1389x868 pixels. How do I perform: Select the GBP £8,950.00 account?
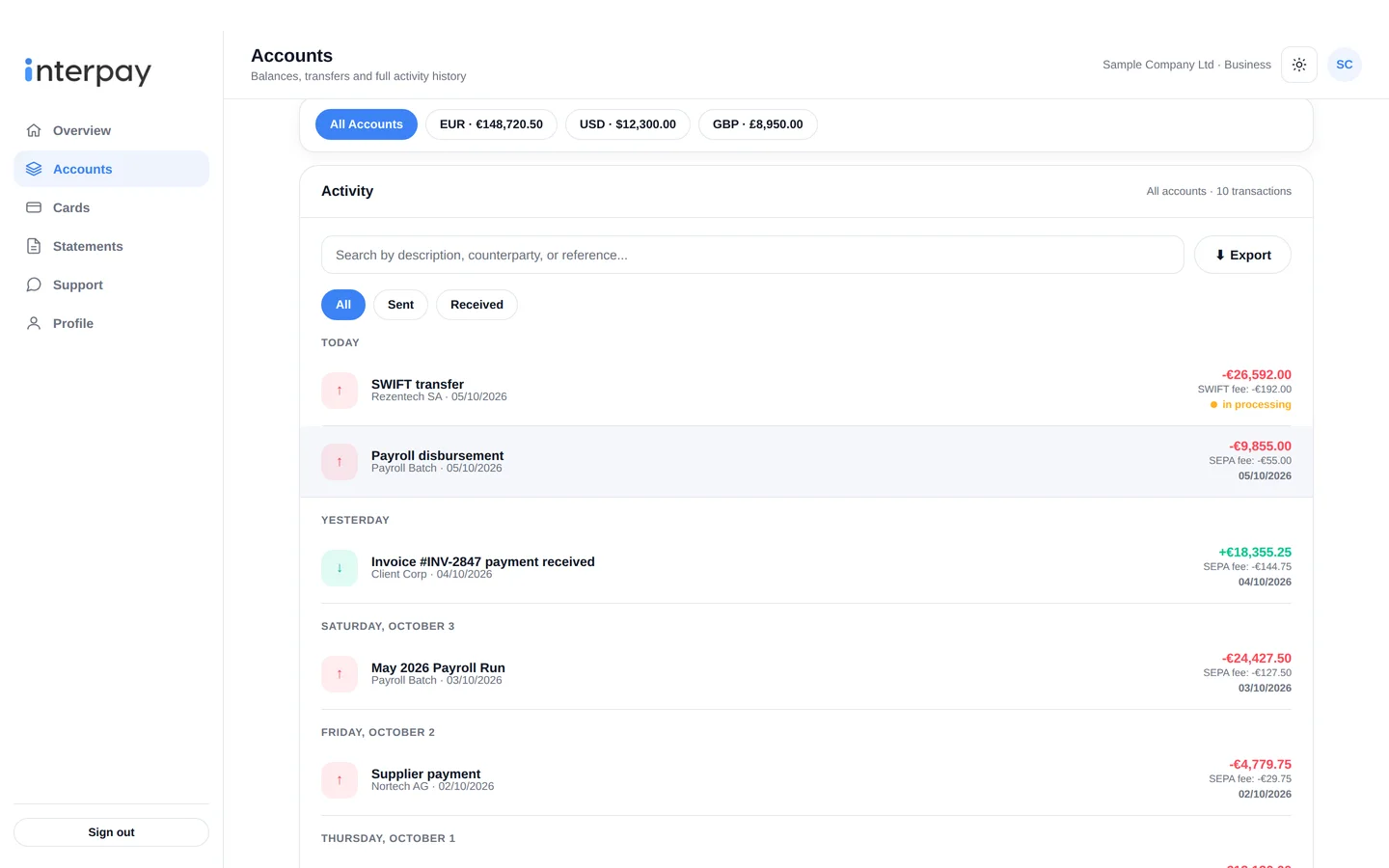click(x=758, y=124)
